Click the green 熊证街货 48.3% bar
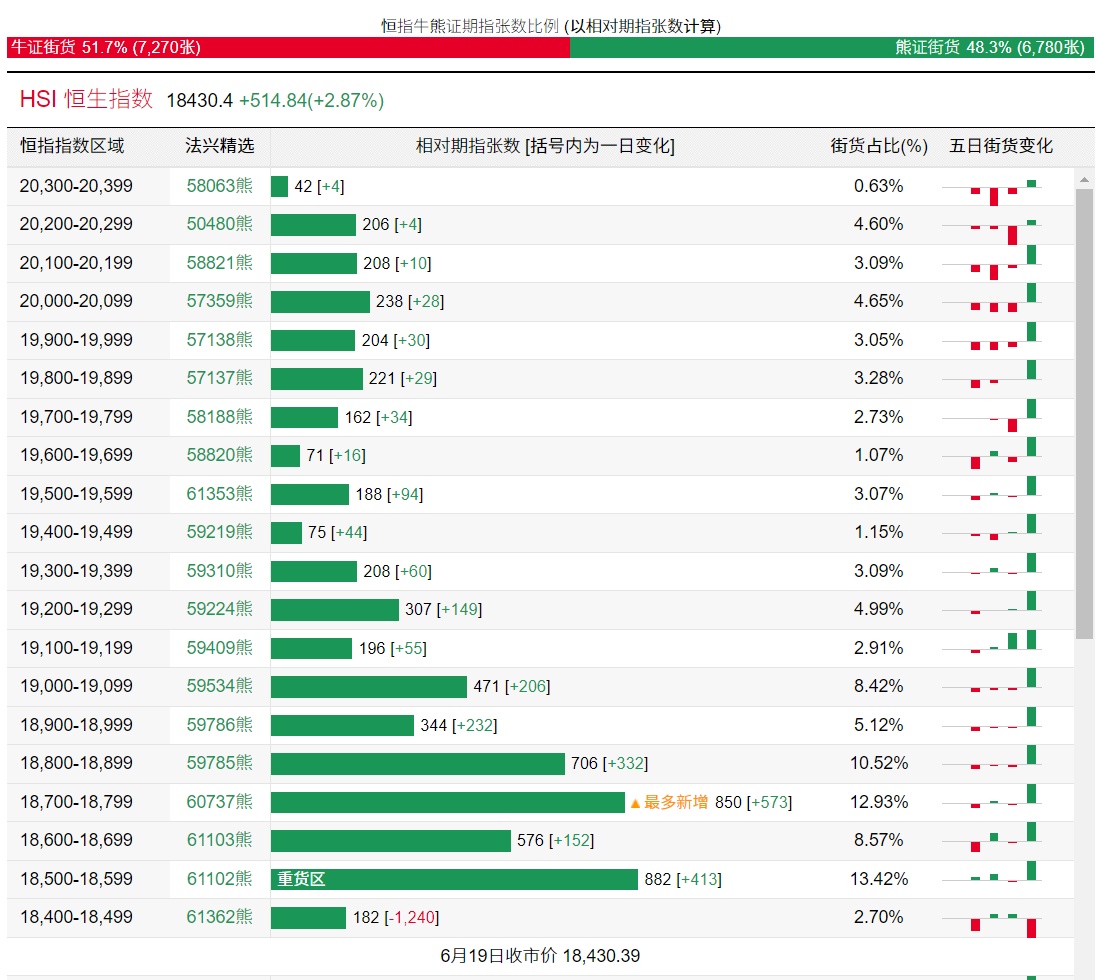The width and height of the screenshot is (1096, 980). pos(831,47)
